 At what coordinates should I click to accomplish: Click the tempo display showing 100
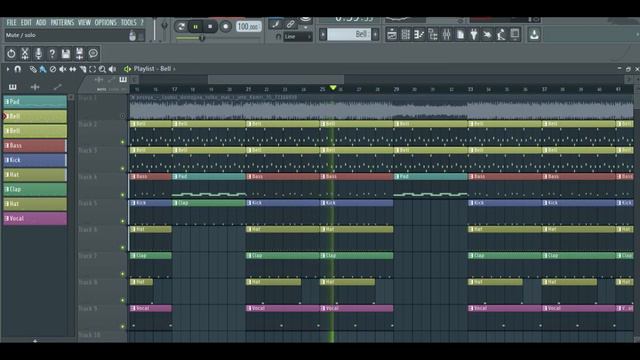248,27
